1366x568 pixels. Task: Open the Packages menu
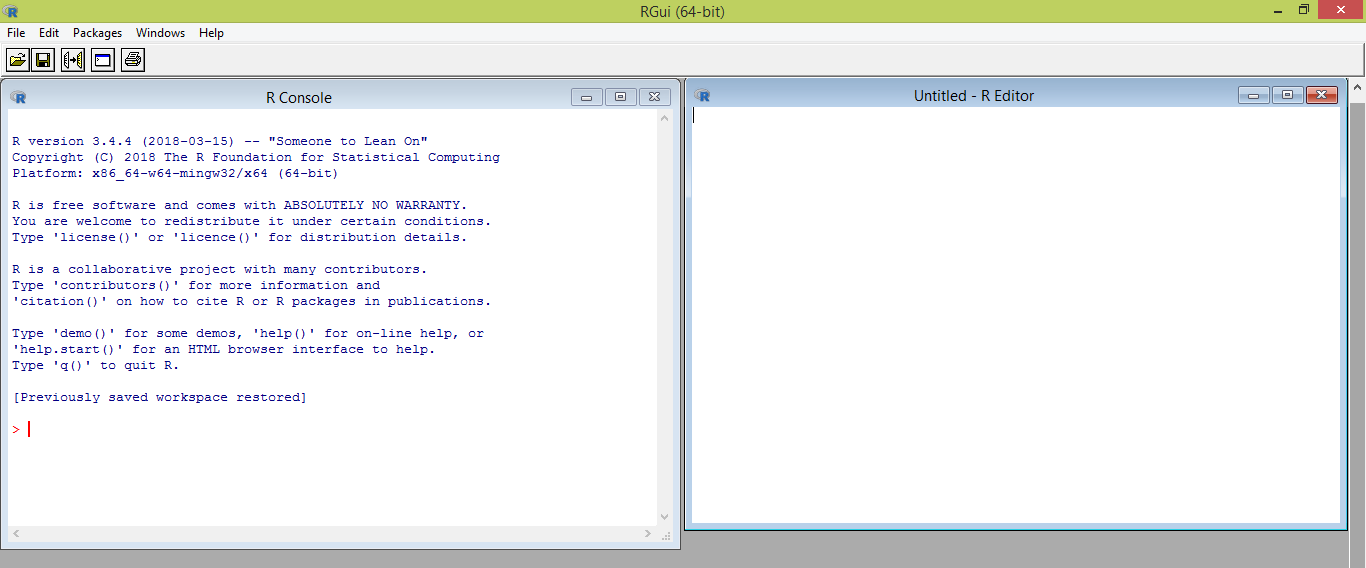[97, 33]
